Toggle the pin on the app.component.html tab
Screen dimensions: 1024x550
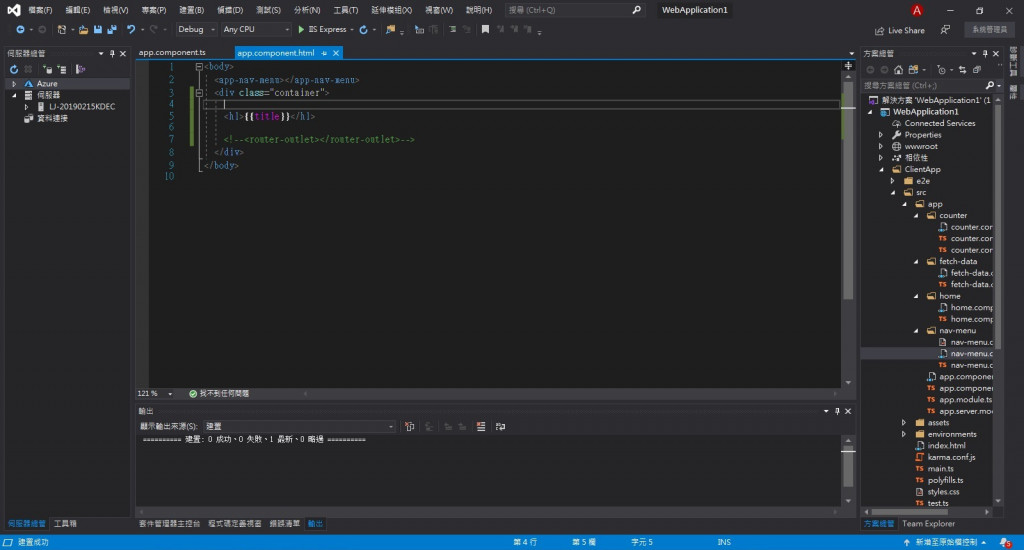click(324, 53)
